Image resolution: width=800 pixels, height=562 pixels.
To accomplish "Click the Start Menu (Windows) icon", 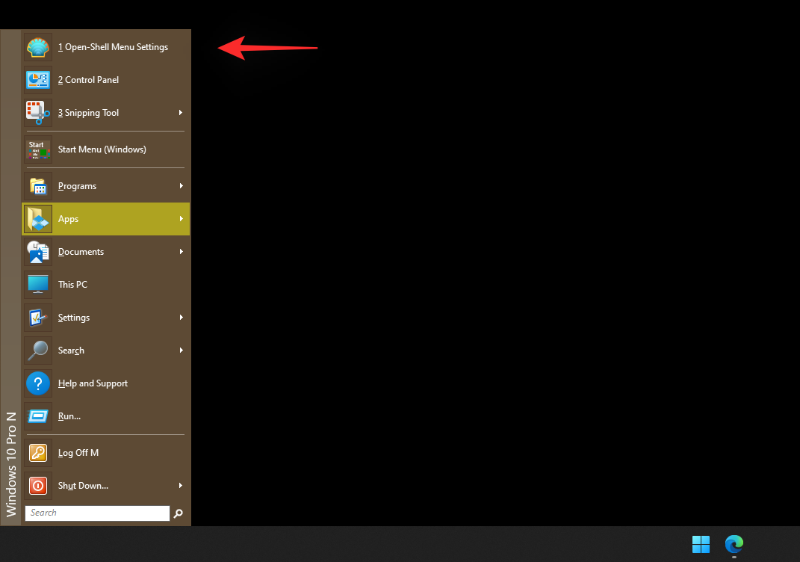I will 38,150.
